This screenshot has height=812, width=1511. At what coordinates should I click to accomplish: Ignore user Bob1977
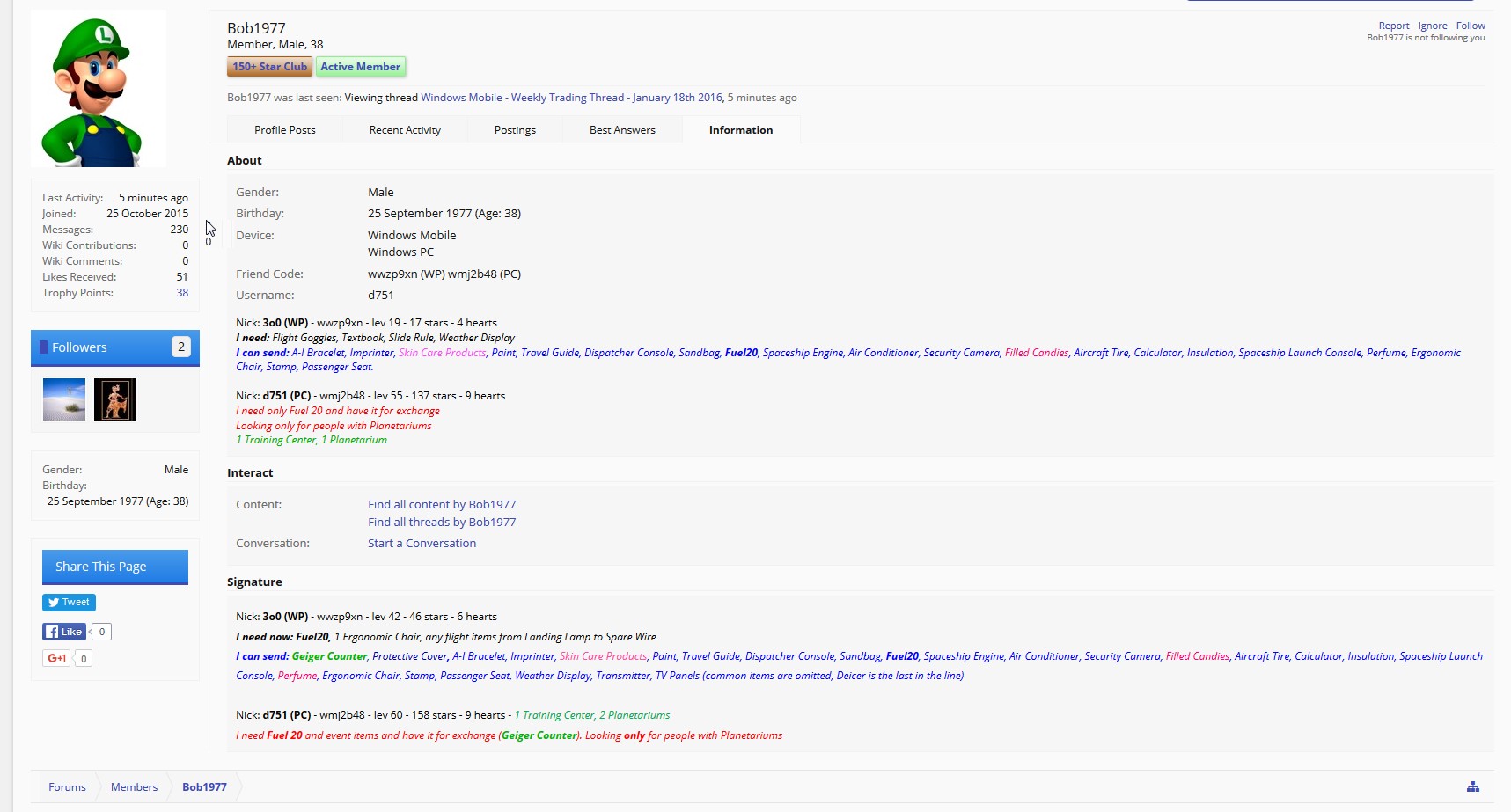(x=1432, y=26)
